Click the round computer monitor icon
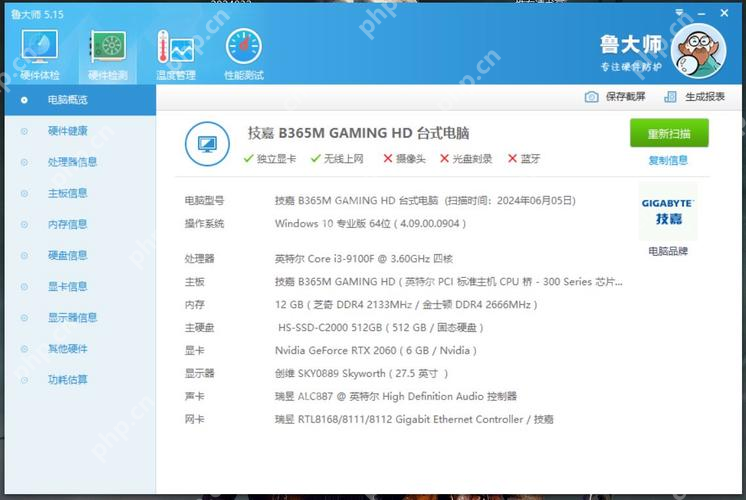 (207, 144)
